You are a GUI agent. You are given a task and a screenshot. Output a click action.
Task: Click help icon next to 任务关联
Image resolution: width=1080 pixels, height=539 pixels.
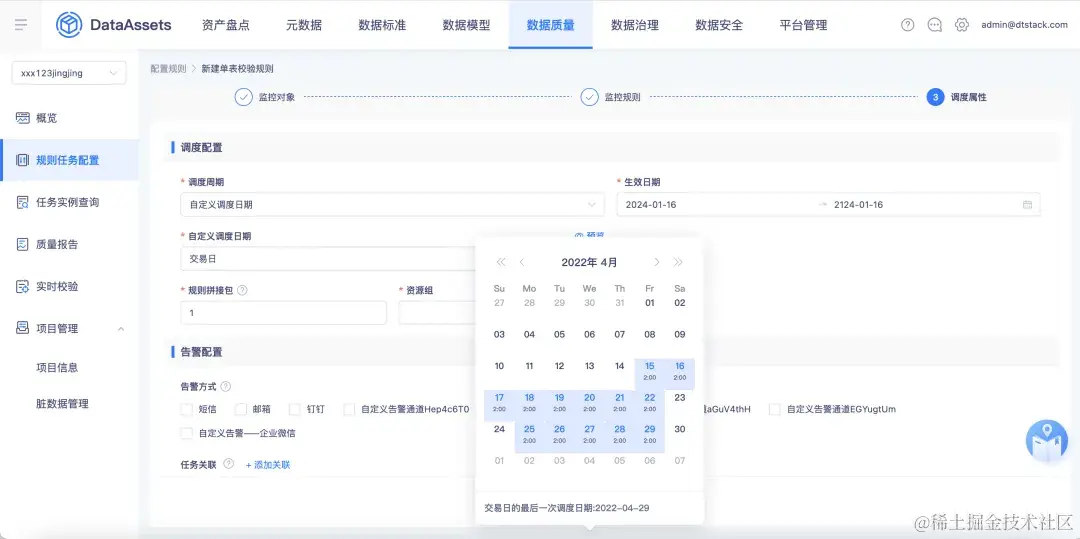tap(229, 464)
